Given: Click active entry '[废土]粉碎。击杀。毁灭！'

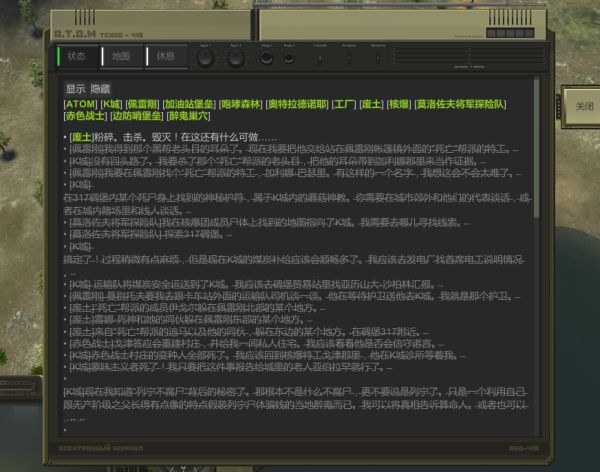Looking at the screenshot, I should click(173, 137).
